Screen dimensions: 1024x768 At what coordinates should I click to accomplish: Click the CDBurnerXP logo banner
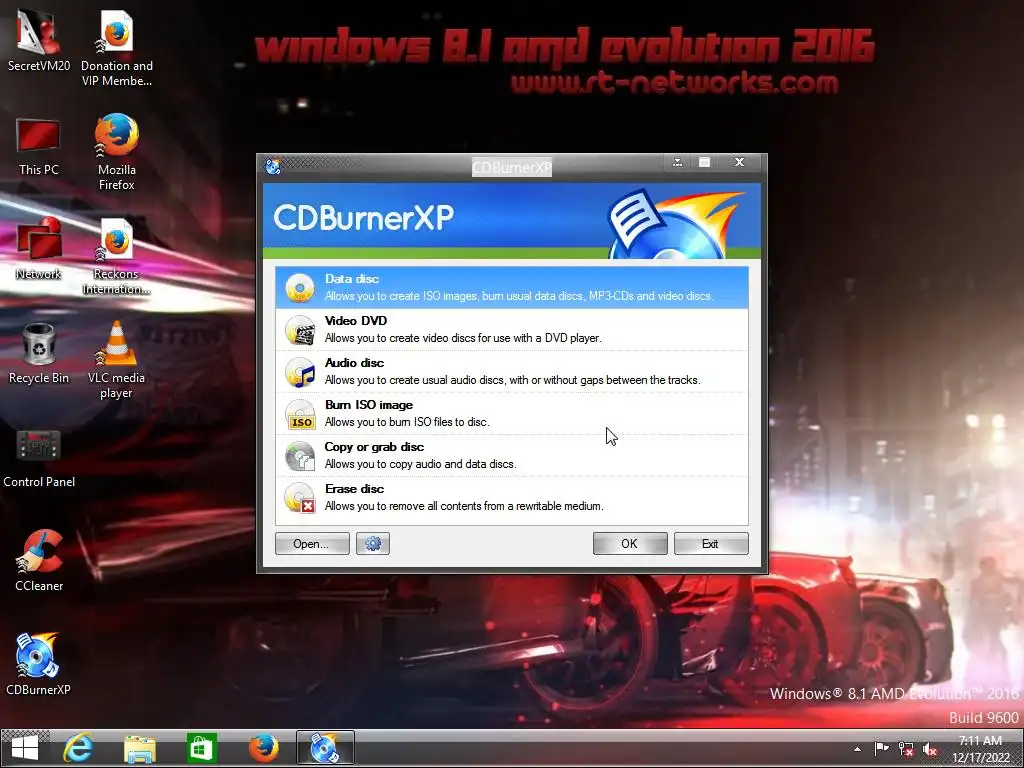pos(512,221)
